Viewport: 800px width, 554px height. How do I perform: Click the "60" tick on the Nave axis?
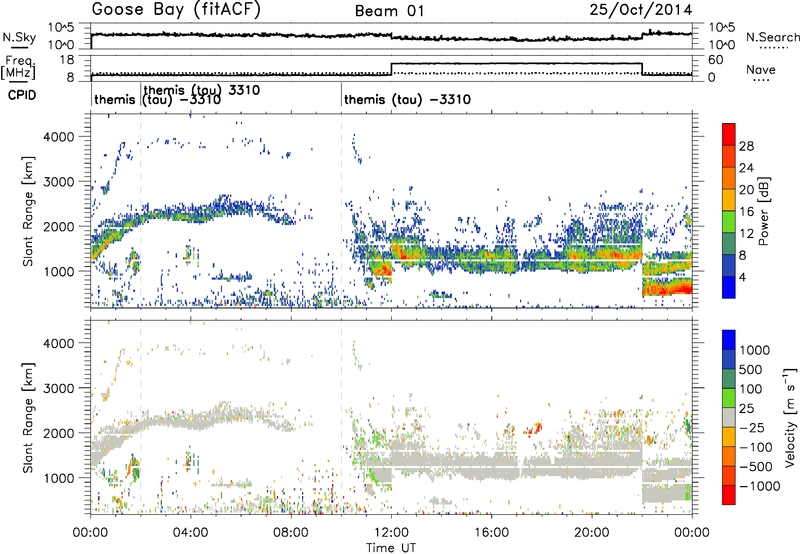(716, 60)
